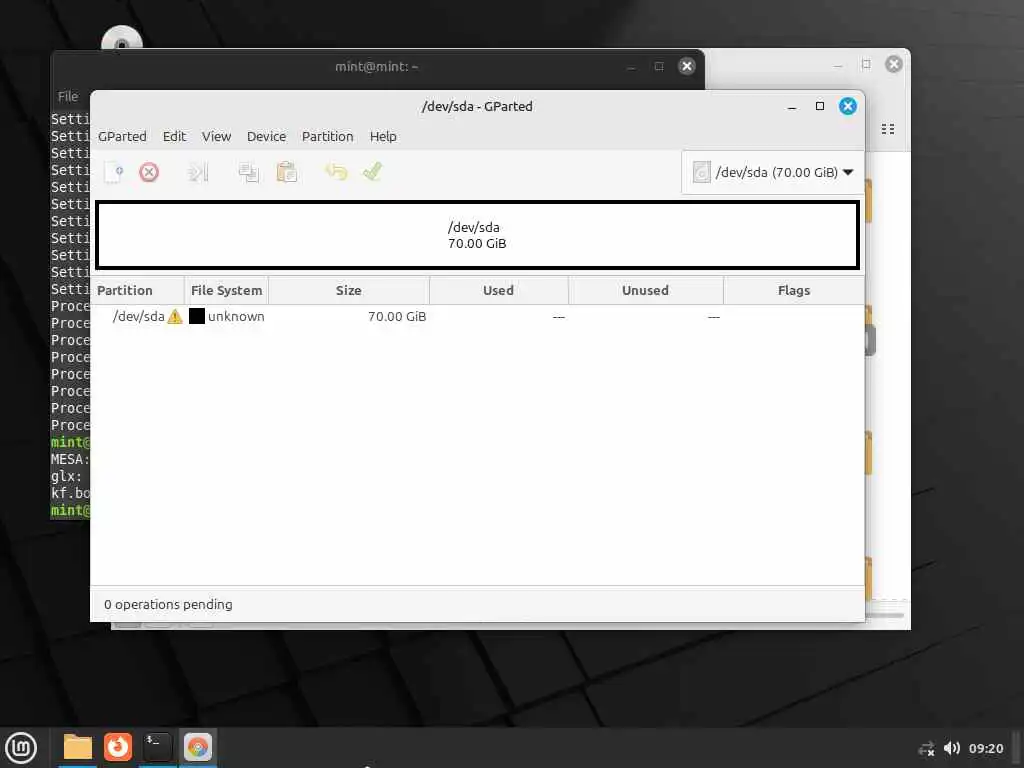
Task: Click the Copy partition toolbar icon
Action: (249, 172)
